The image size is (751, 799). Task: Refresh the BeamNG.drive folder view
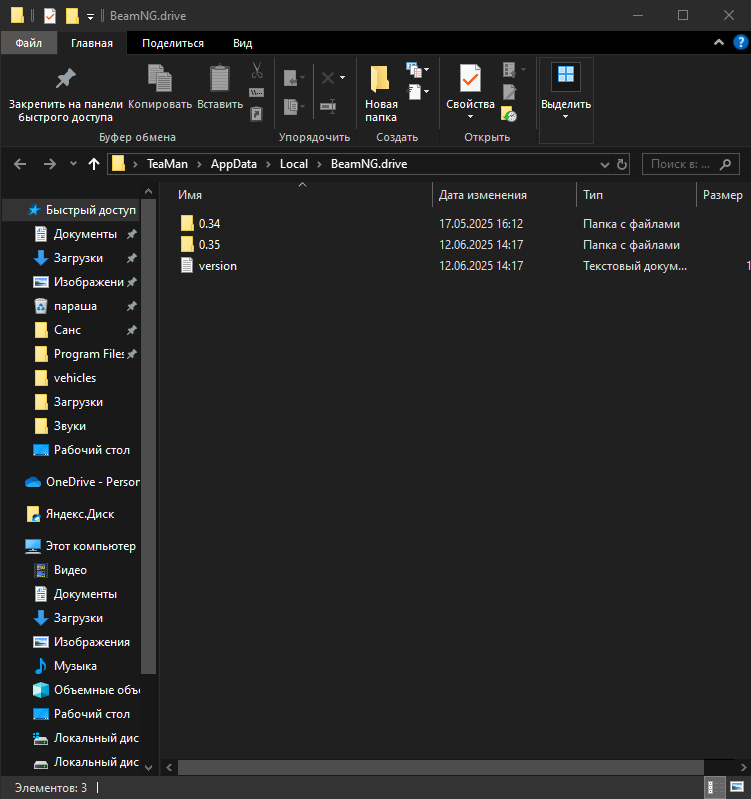click(x=622, y=164)
